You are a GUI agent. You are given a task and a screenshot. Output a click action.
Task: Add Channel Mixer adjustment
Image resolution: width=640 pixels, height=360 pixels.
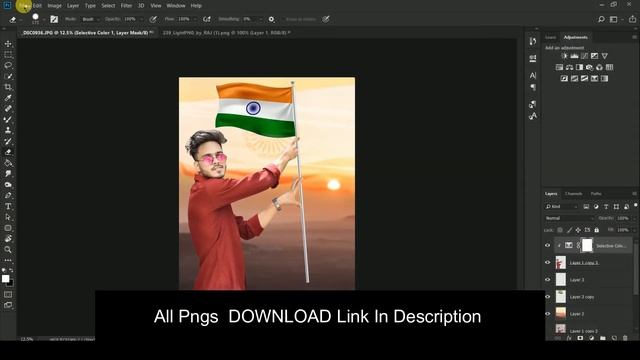pyautogui.click(x=599, y=67)
